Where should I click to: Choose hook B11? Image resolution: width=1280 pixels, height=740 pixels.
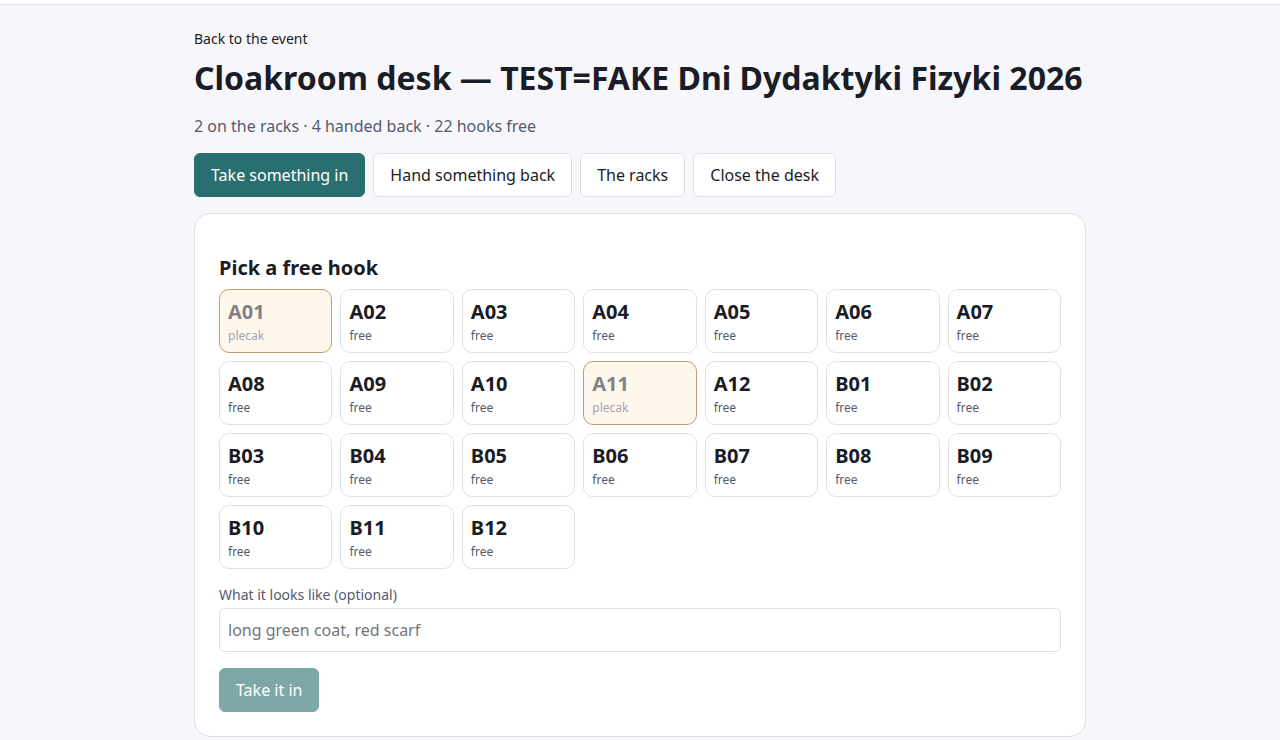[x=397, y=537]
